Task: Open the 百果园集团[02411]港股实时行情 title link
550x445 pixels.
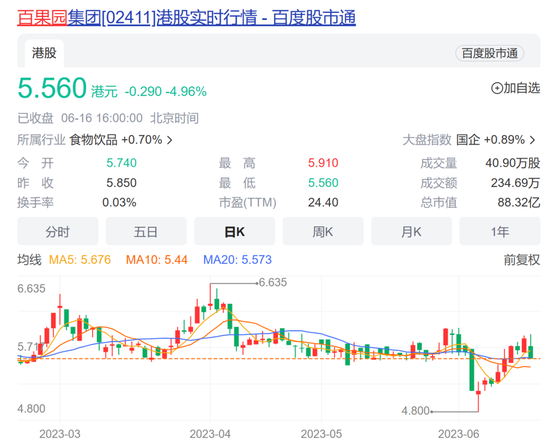Action: pyautogui.click(x=186, y=18)
